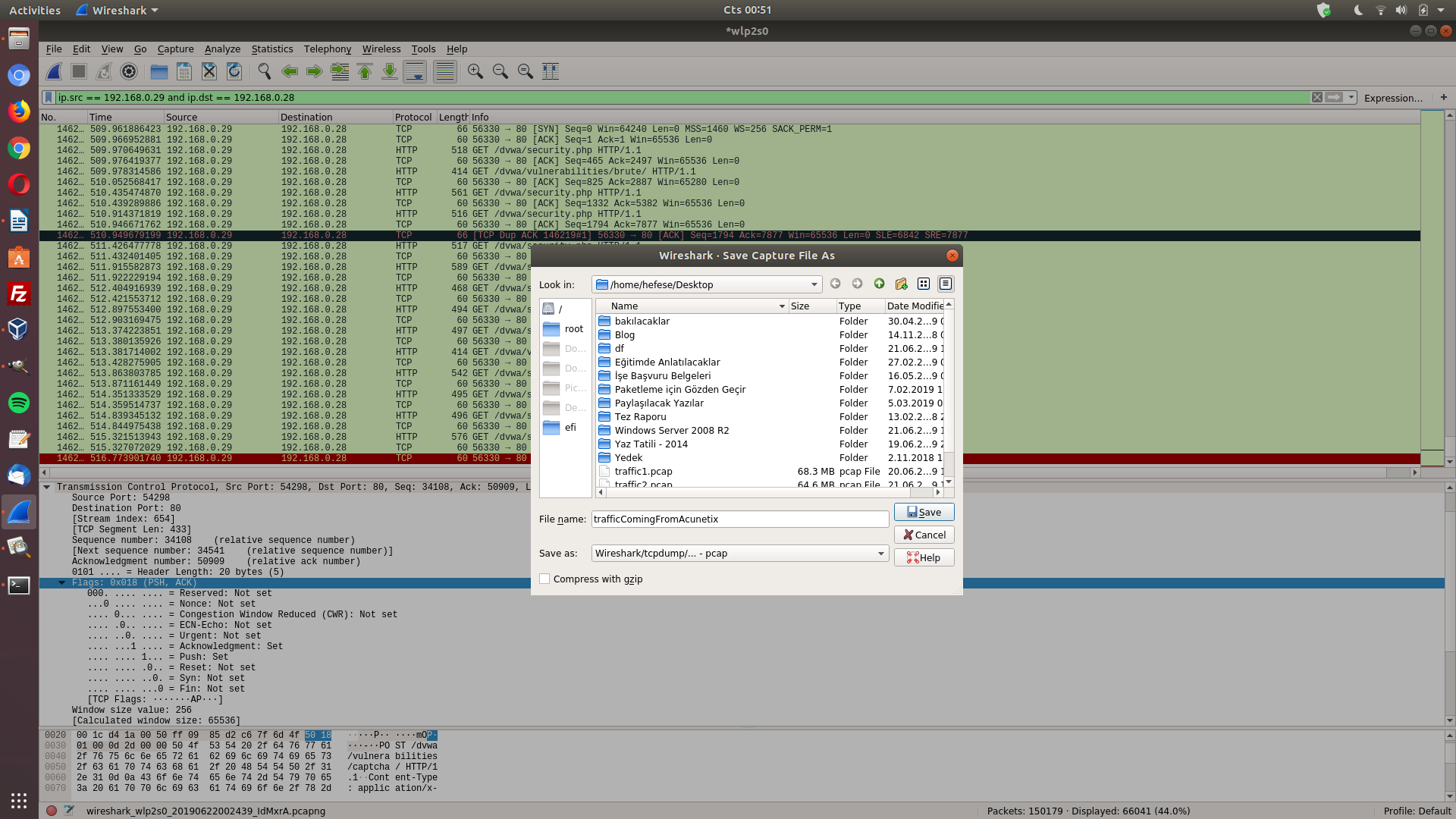Viewport: 1456px width, 819px height.
Task: Switch to detail view mode
Action: coord(945,284)
